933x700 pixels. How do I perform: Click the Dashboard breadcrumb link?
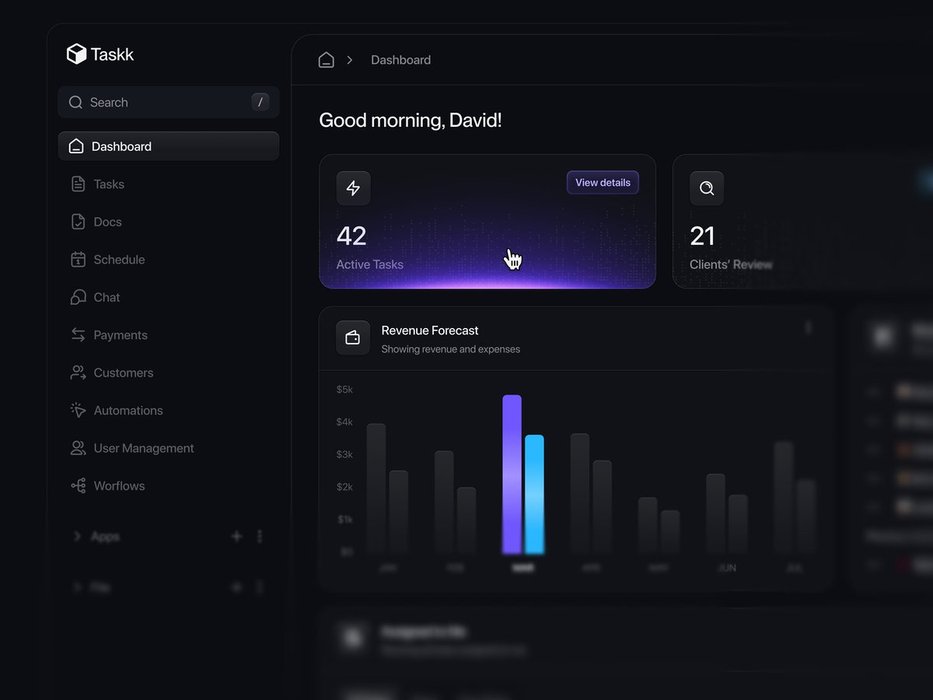(x=400, y=60)
